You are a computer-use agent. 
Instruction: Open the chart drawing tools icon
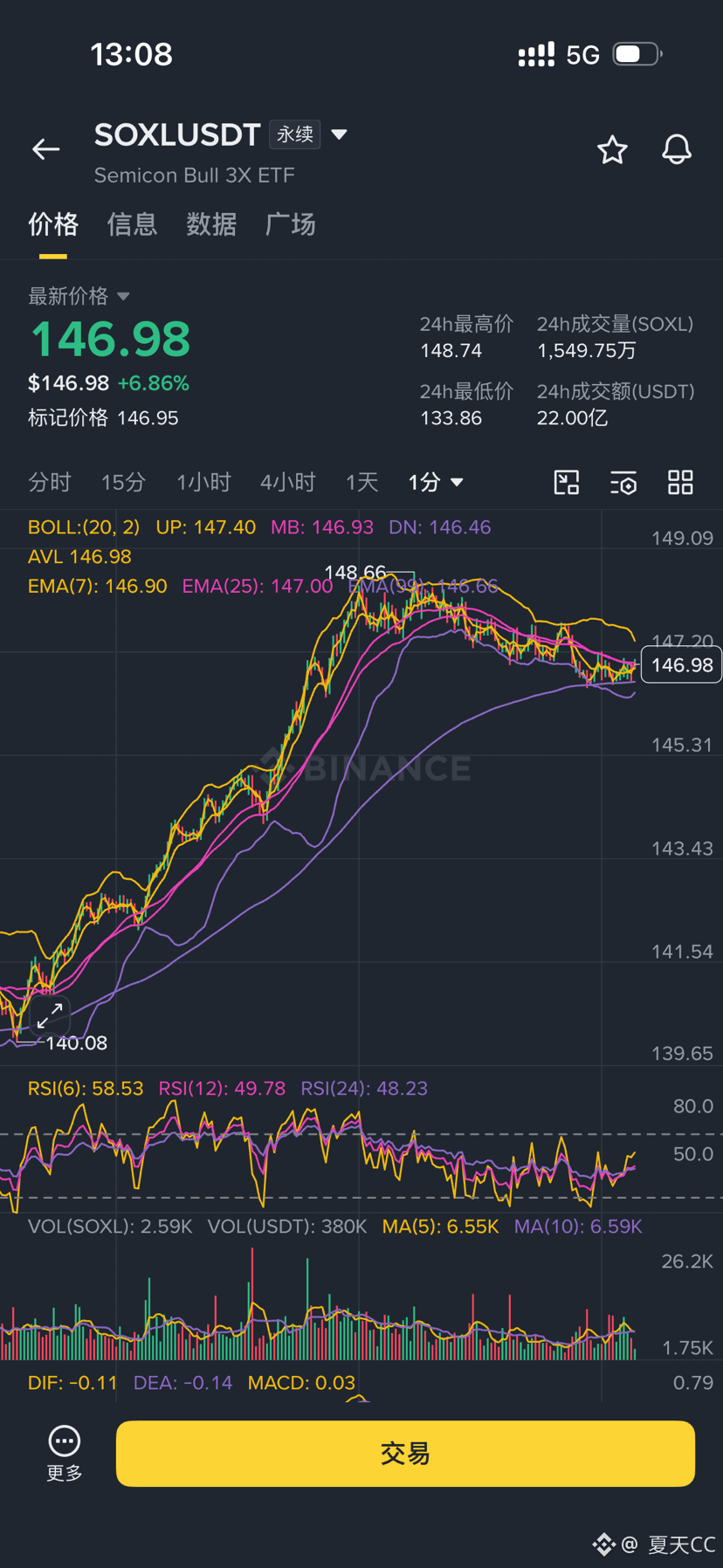[x=567, y=482]
